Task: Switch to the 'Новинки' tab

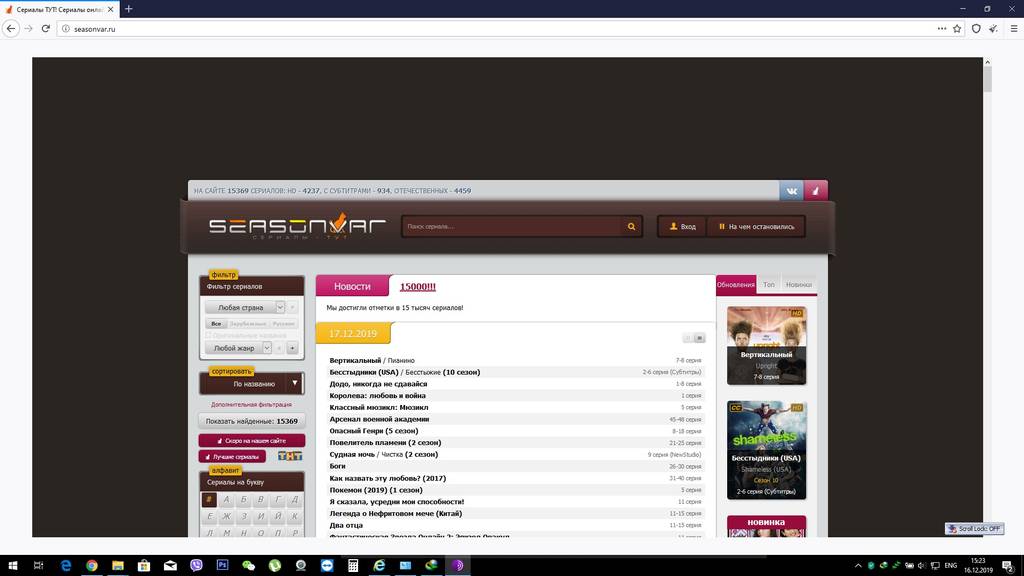Action: coord(798,285)
